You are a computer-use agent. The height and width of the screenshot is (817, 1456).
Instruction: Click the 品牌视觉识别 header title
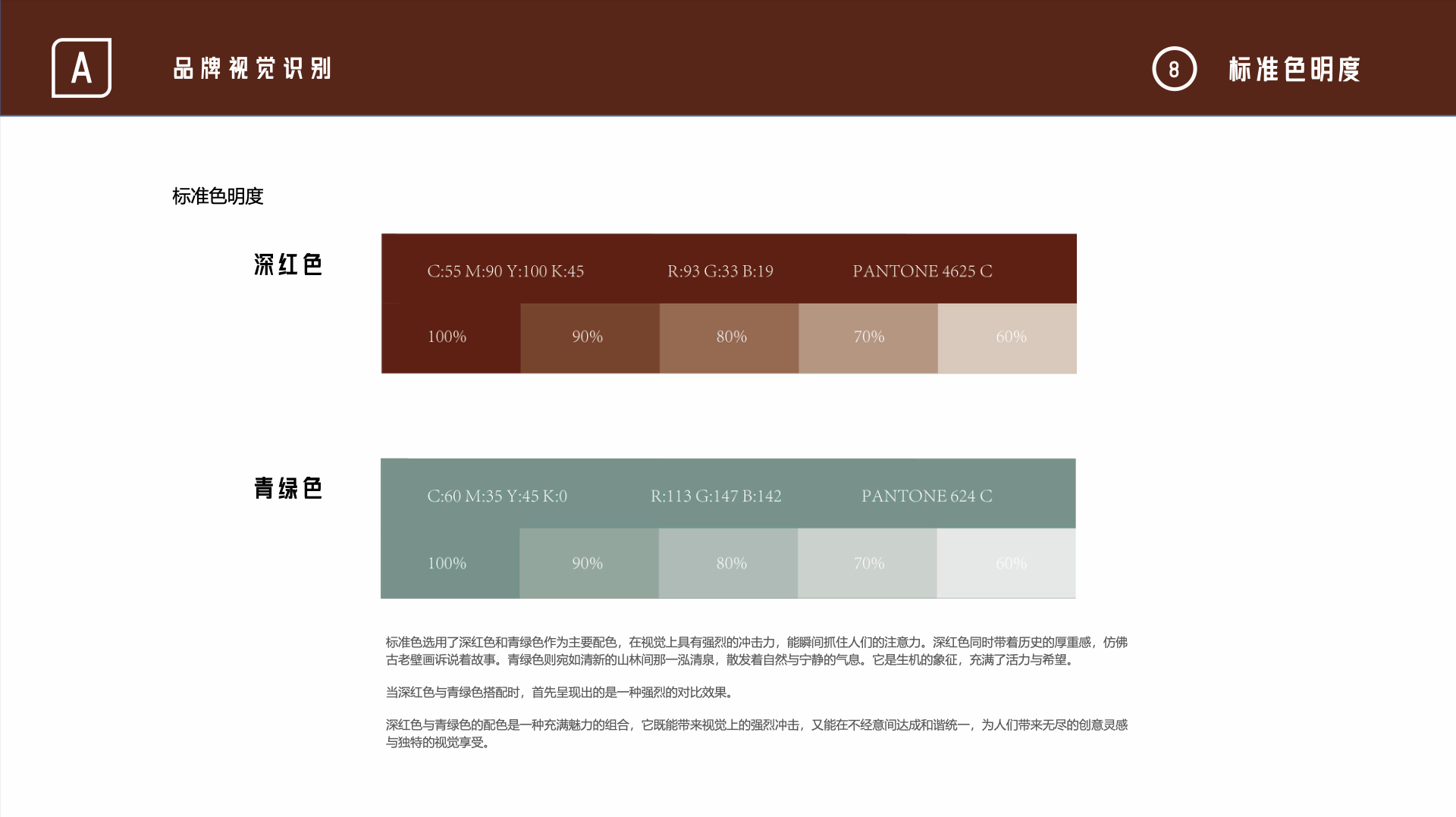click(x=252, y=68)
